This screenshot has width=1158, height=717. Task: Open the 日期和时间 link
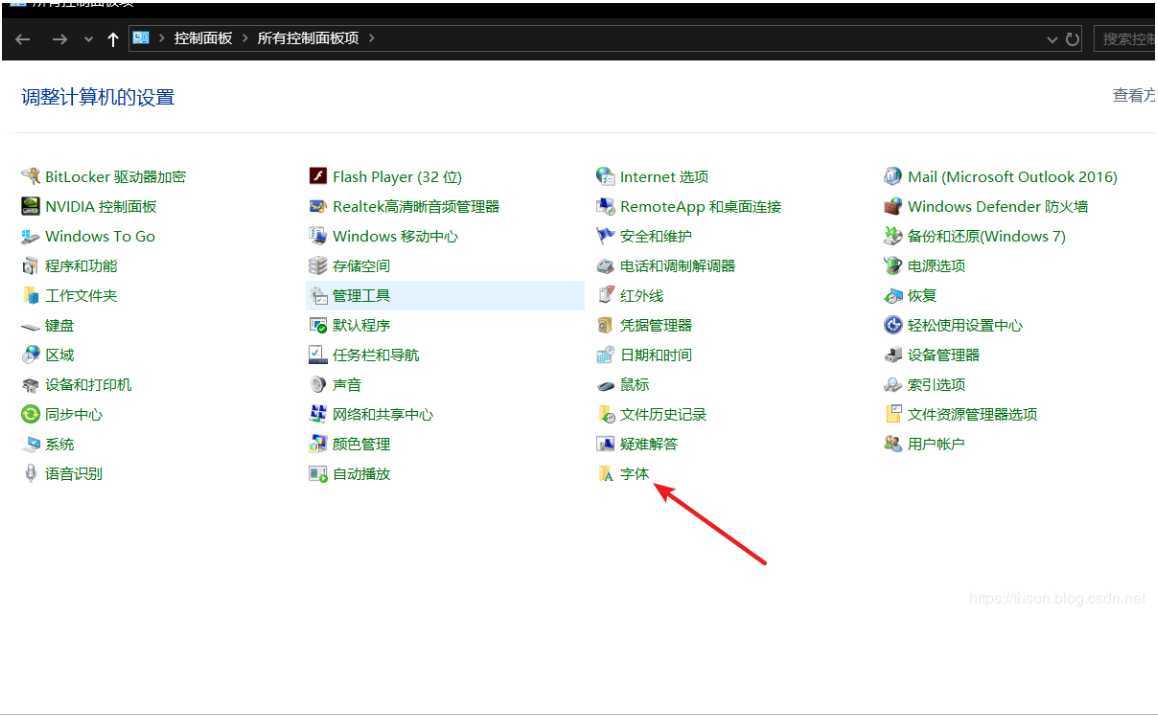[x=656, y=355]
